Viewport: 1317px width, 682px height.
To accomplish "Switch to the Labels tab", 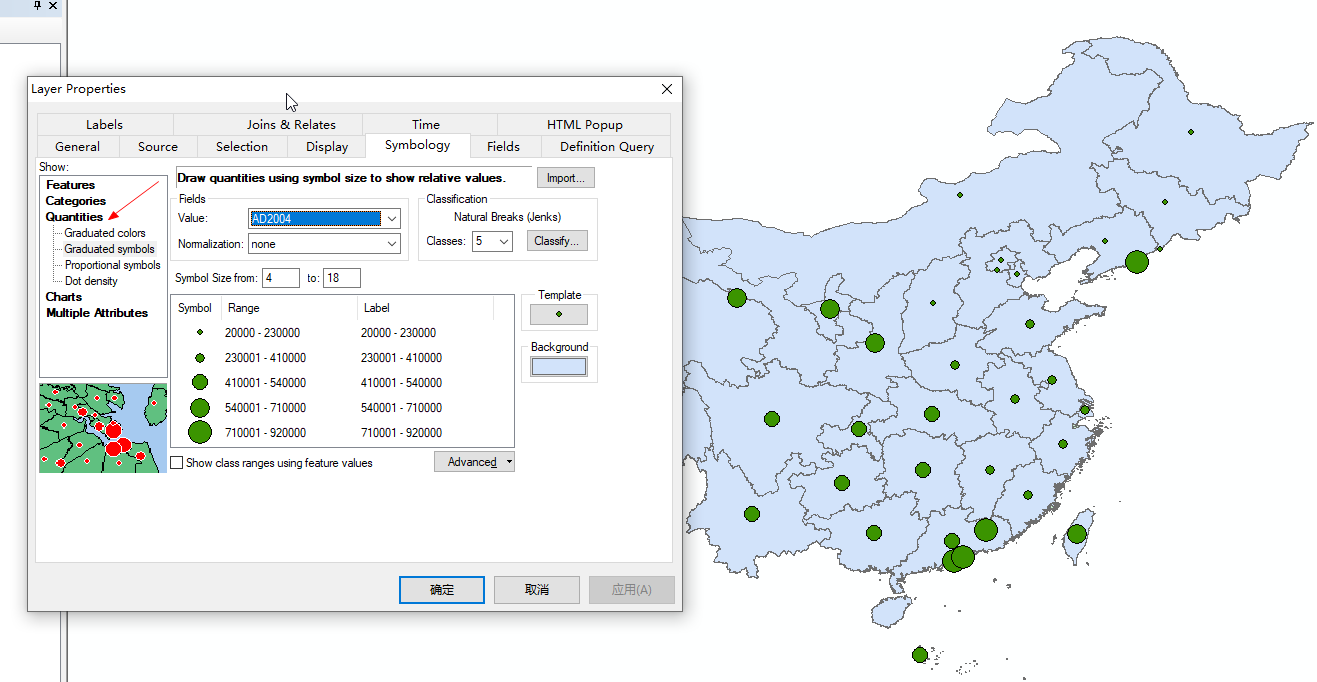I will (x=104, y=125).
